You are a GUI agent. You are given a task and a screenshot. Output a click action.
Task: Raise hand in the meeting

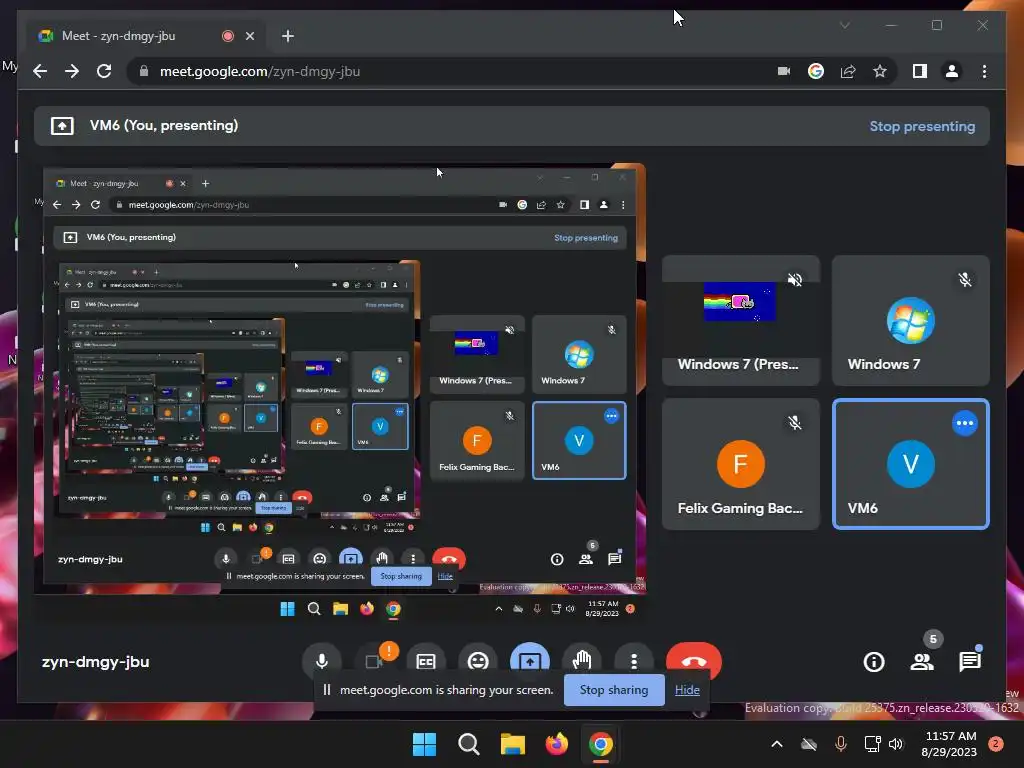[582, 662]
